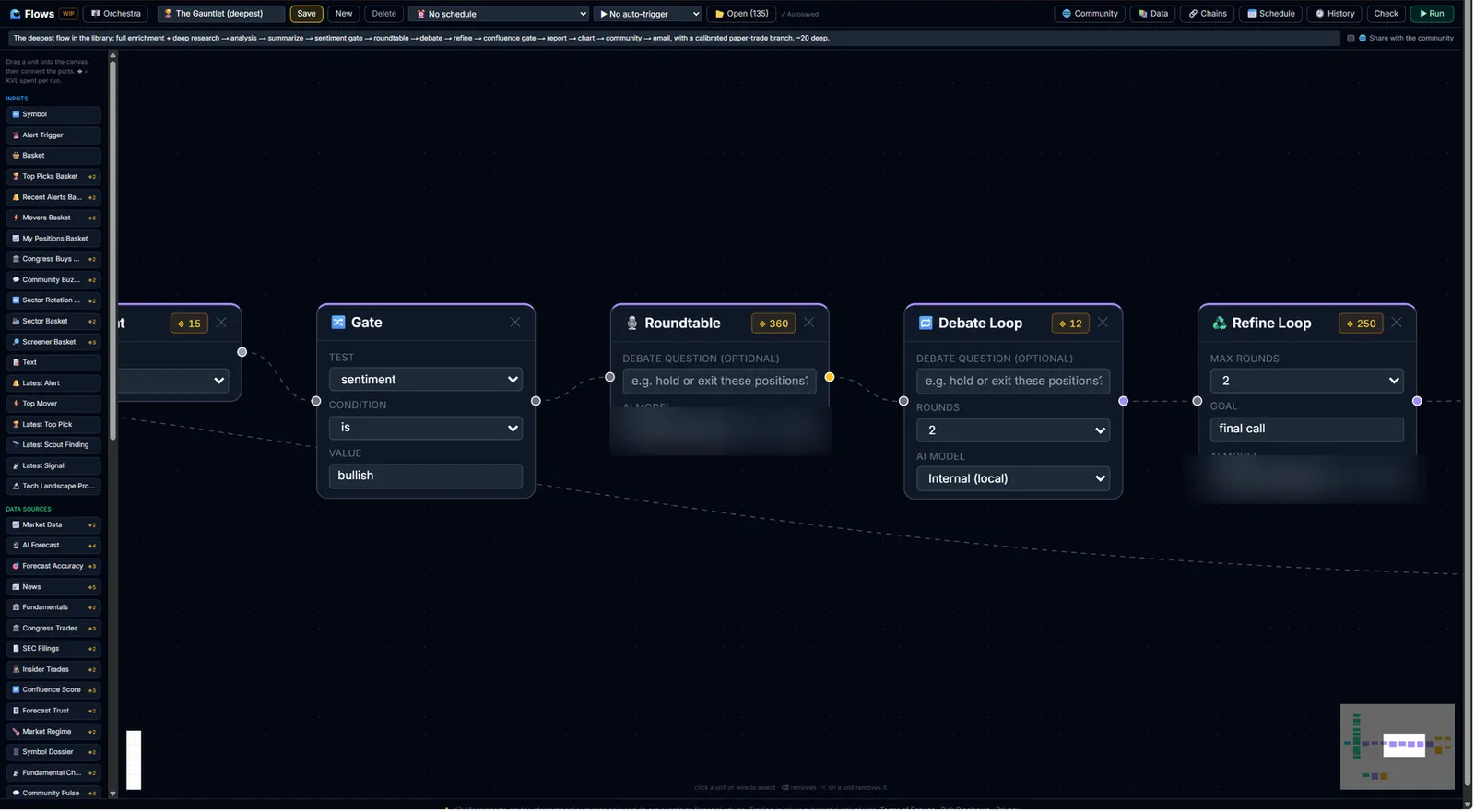Open the History panel
The width and height of the screenshot is (1475, 812).
click(x=1335, y=14)
